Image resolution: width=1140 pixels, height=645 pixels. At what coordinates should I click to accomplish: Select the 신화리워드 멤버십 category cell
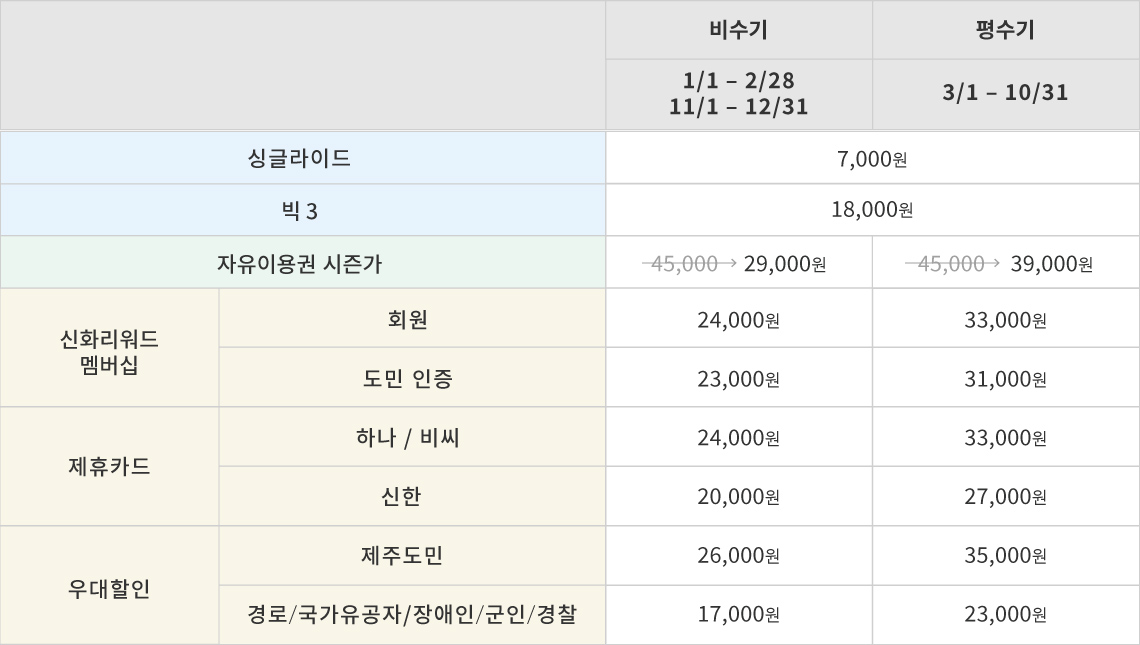pos(109,352)
